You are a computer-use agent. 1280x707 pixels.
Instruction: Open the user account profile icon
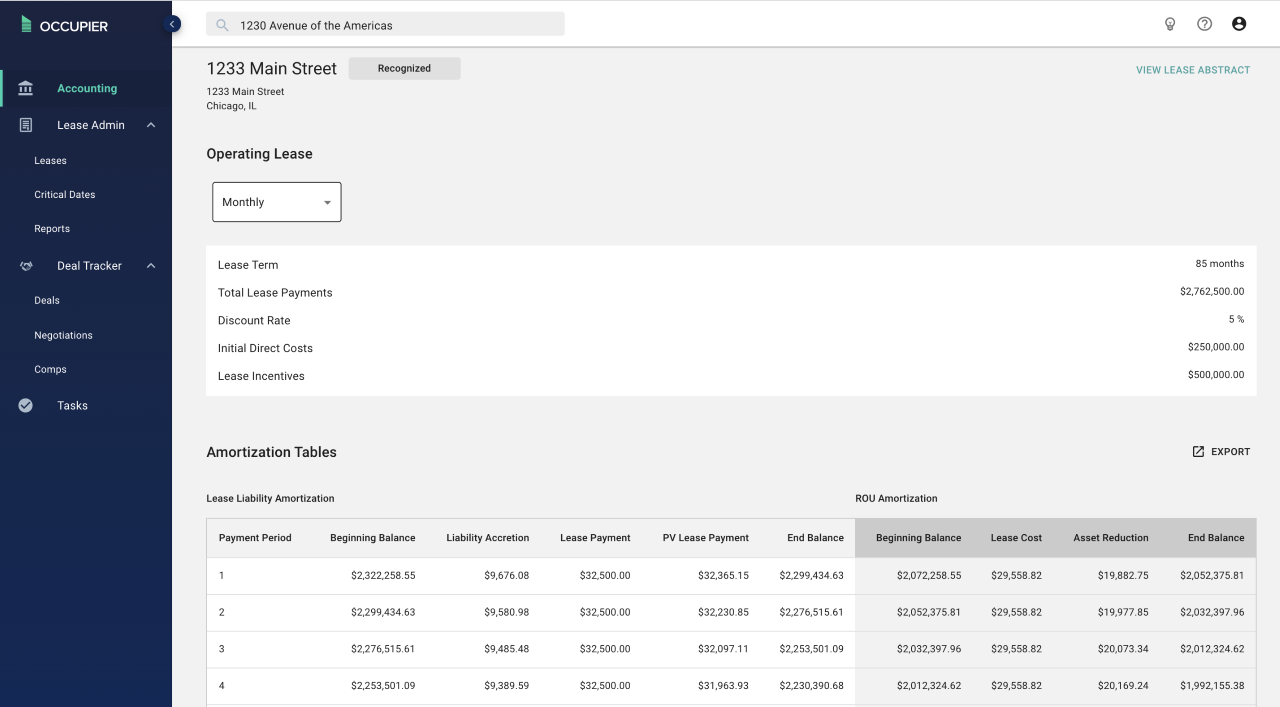pos(1239,24)
